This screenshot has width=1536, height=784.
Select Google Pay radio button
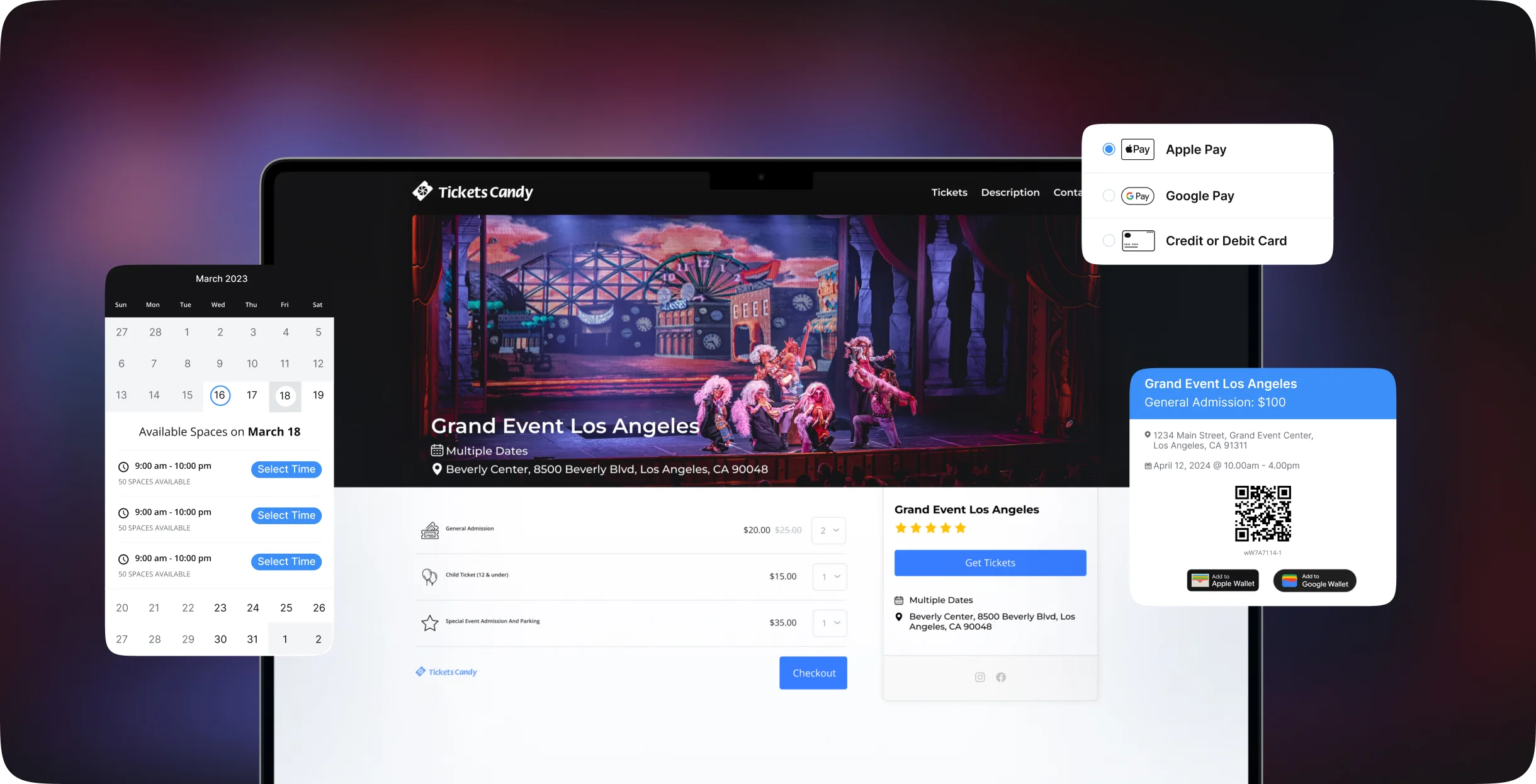[x=1107, y=195]
